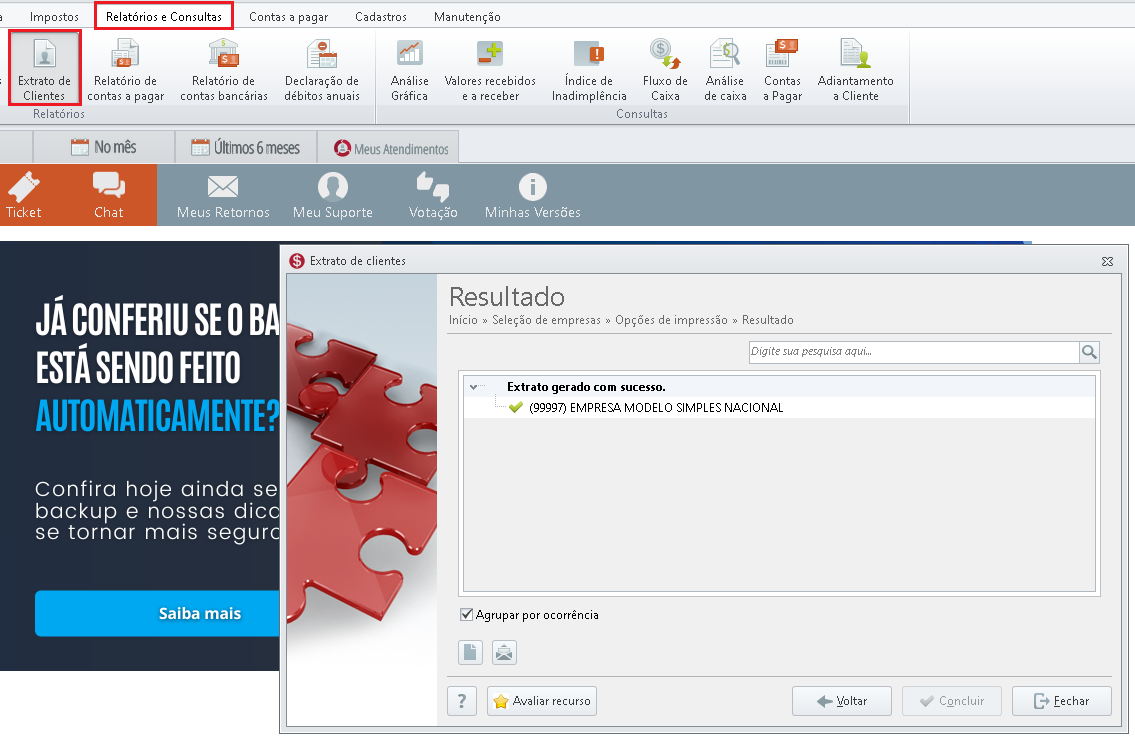Screen dimensions: 1135x741
Task: Click the search field 'Digite sua pesquisa aqui'
Action: (x=914, y=352)
